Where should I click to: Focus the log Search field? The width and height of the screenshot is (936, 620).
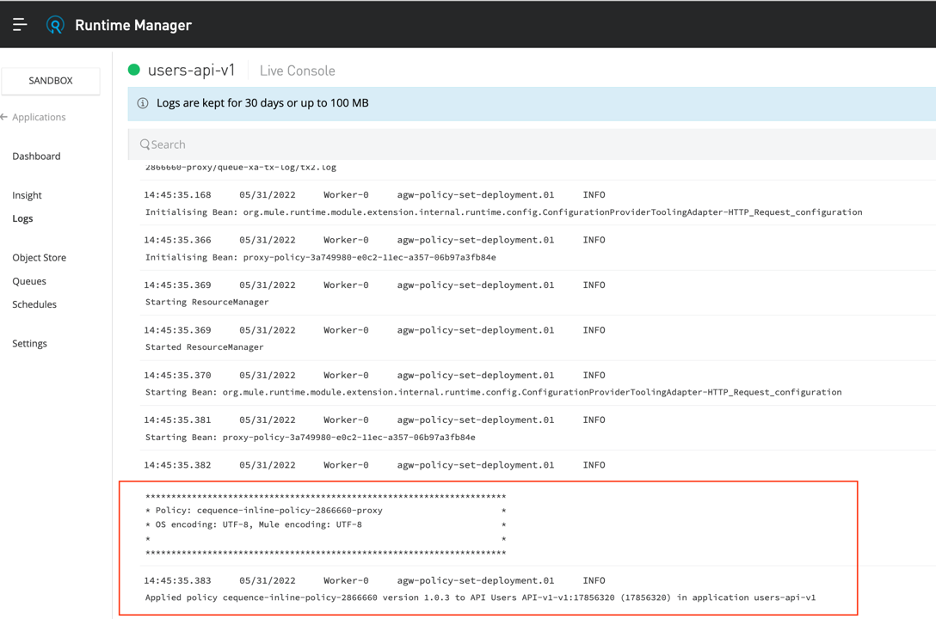point(531,144)
